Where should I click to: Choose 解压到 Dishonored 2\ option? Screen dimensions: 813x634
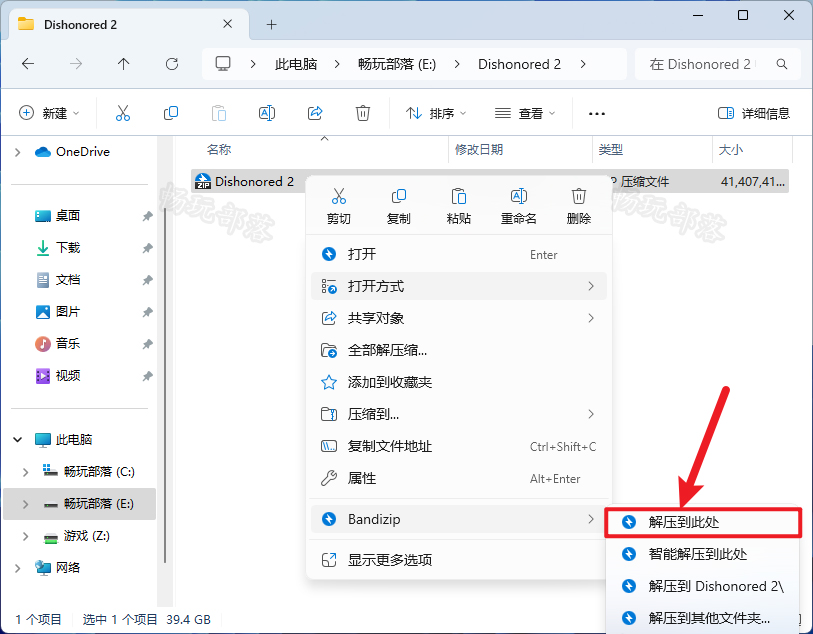tap(703, 586)
